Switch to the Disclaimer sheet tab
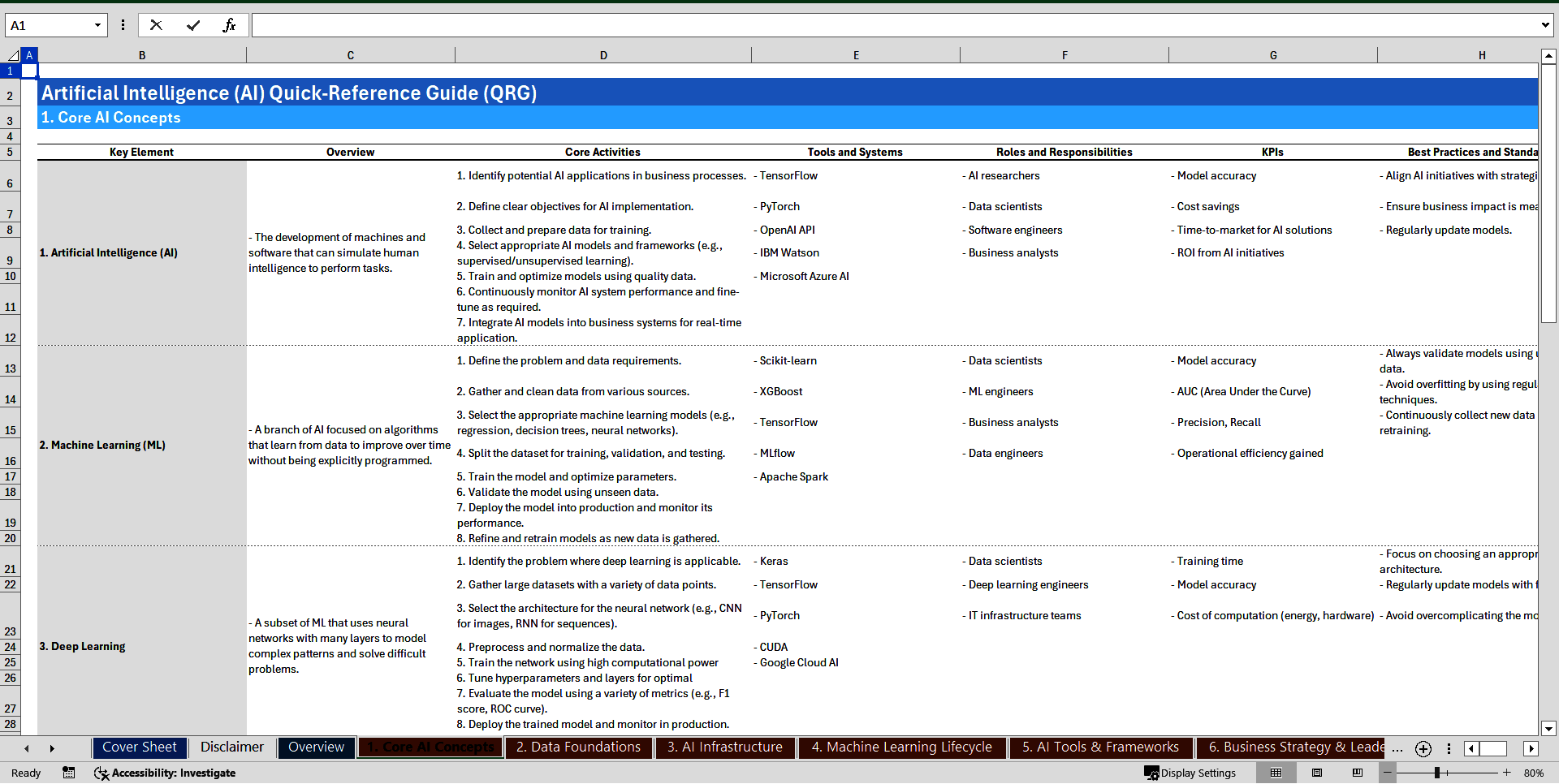 click(231, 747)
